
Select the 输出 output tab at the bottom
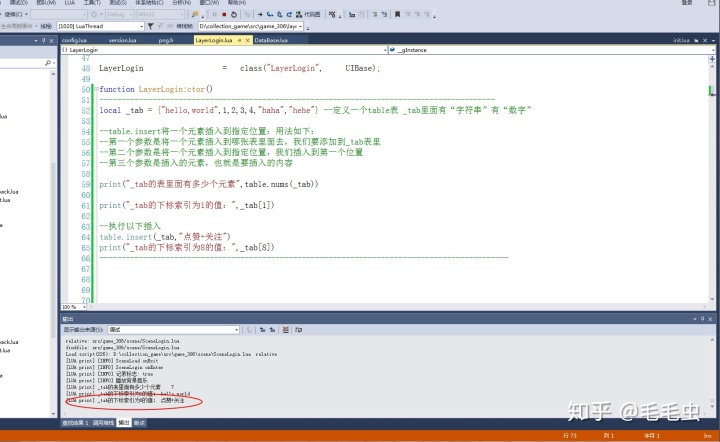[124, 423]
